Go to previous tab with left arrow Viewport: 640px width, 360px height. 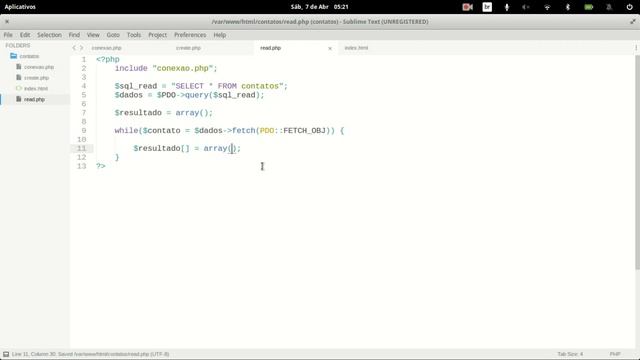(74, 48)
